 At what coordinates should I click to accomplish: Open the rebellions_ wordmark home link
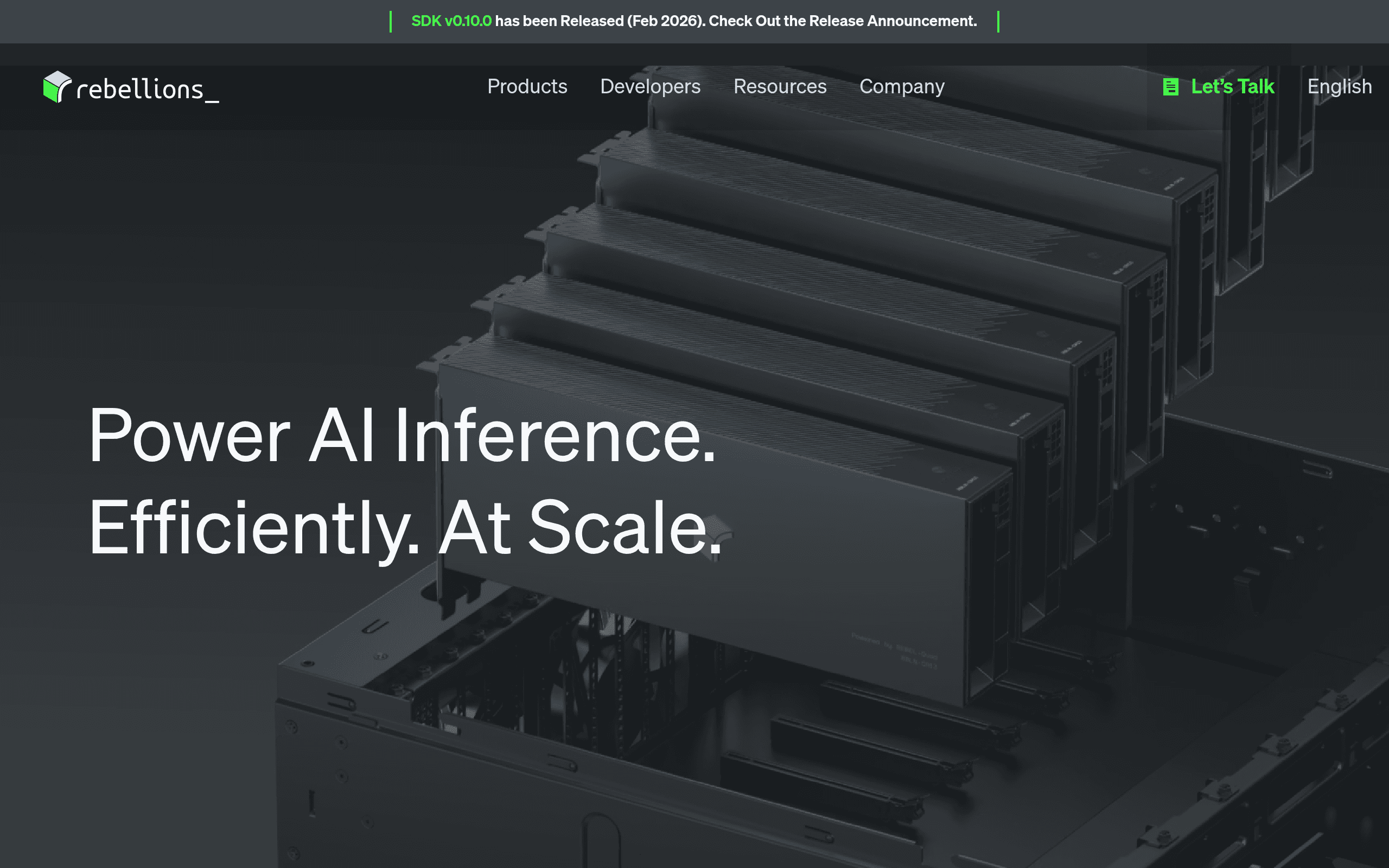(148, 90)
